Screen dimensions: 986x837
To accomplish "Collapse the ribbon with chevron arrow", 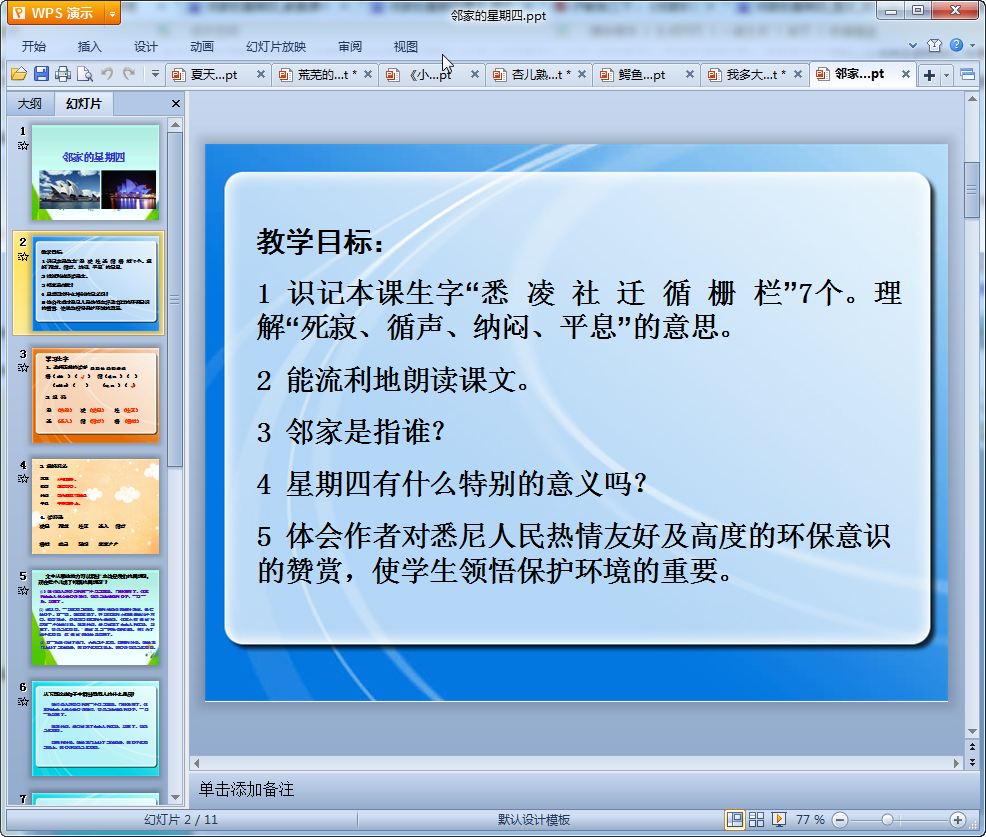I will tap(913, 46).
